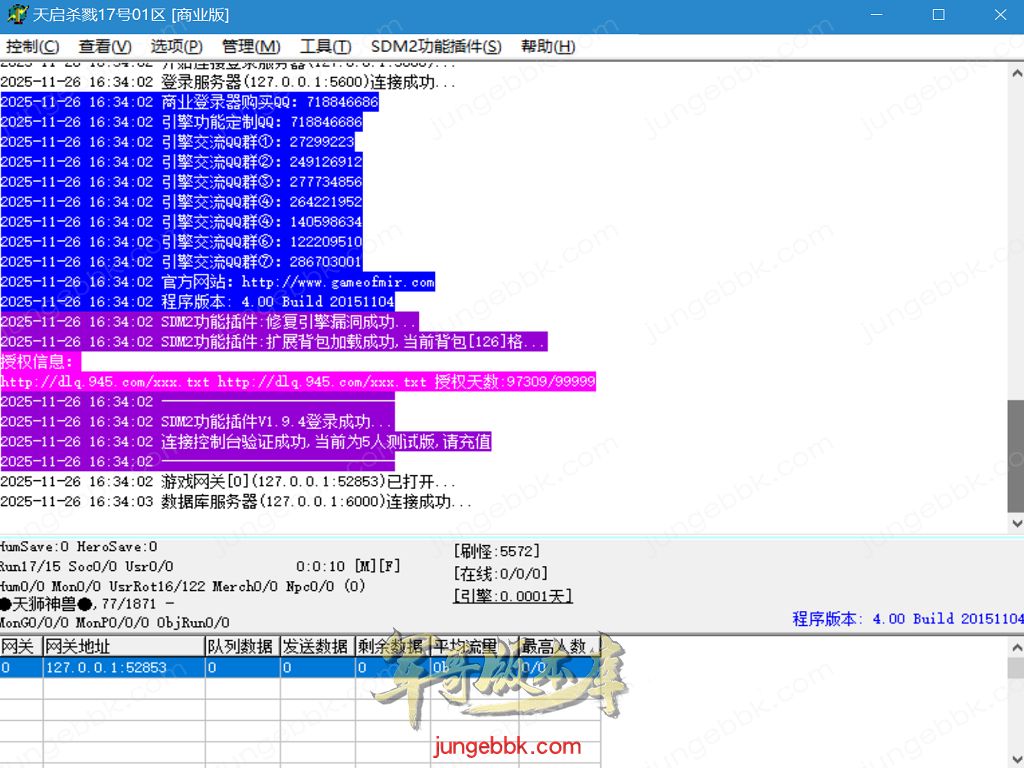Click the gateway table scrollbar up arrow
Viewport: 1024px width, 768px height.
(1015, 645)
